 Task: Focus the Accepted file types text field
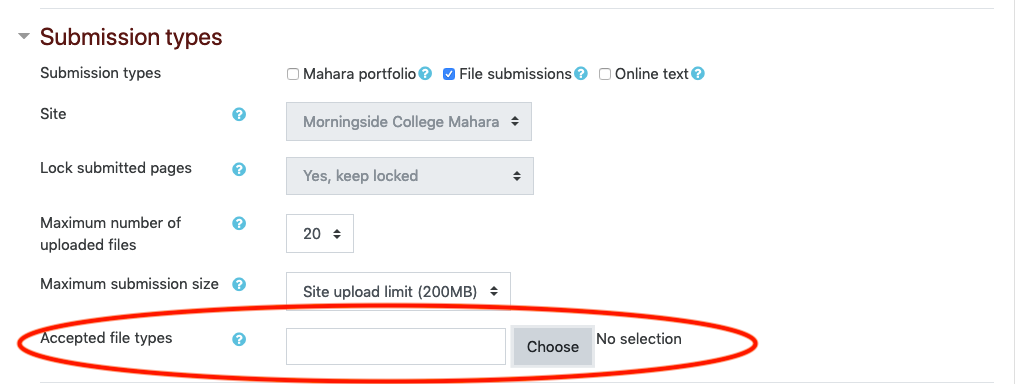pos(396,347)
